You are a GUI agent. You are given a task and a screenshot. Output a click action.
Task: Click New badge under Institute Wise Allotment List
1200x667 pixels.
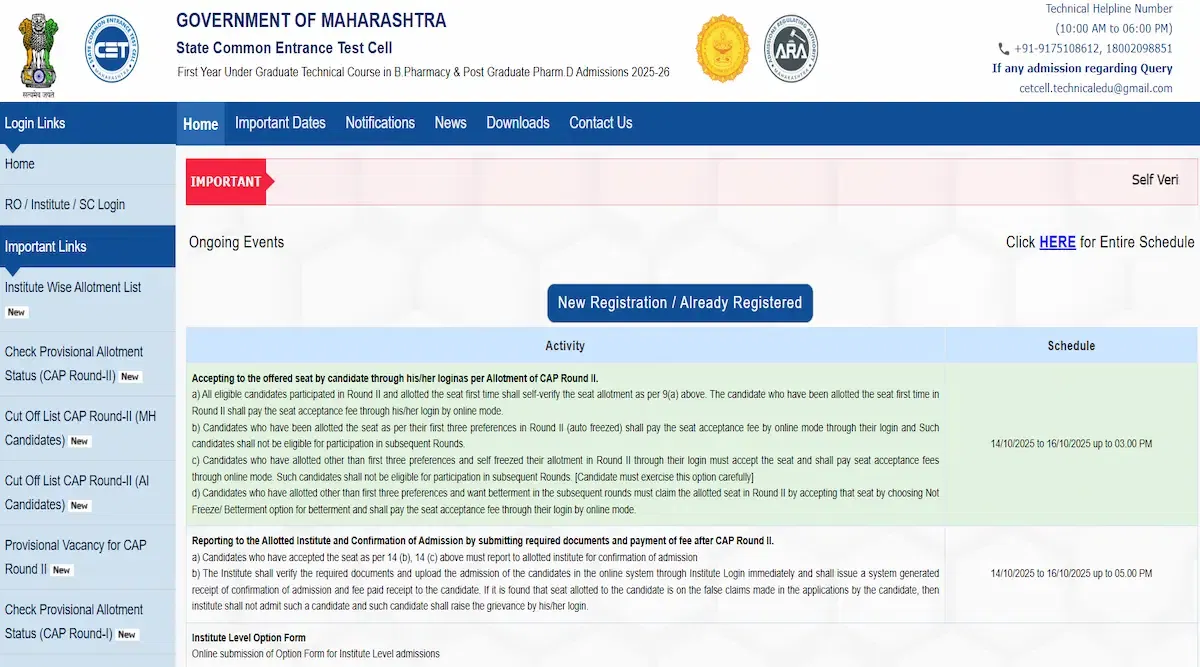16,312
